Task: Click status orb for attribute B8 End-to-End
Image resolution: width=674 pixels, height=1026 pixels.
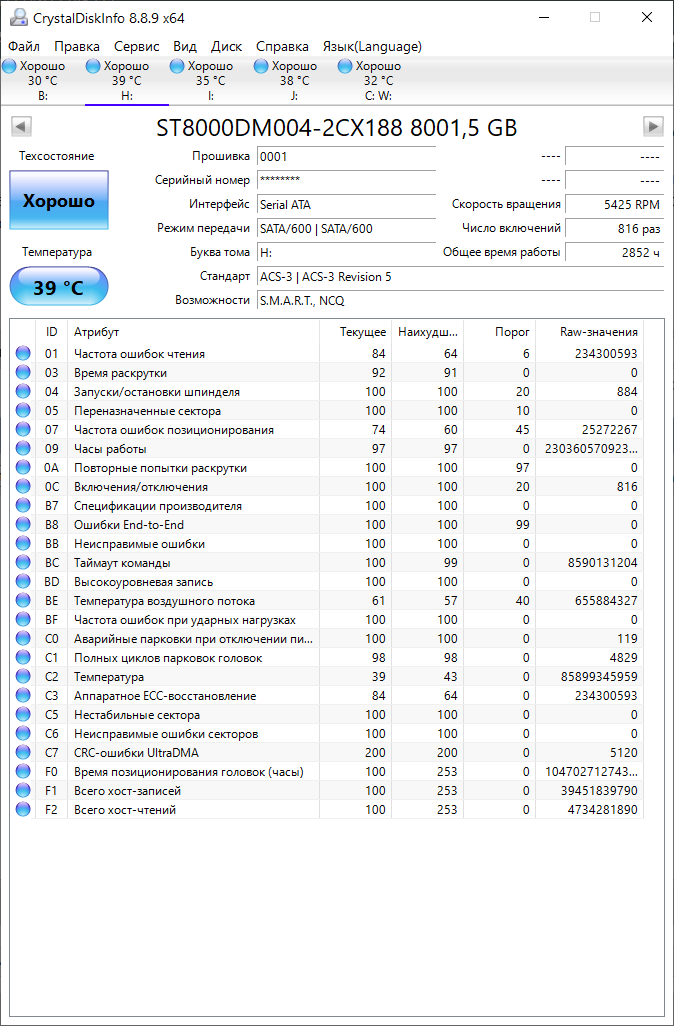Action: click(23, 524)
